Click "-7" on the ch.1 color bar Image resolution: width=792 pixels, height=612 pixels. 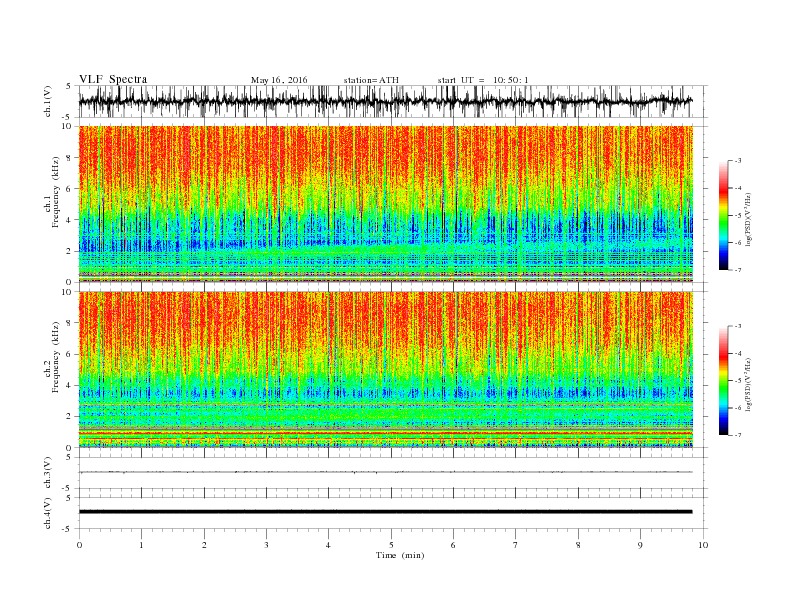(738, 270)
